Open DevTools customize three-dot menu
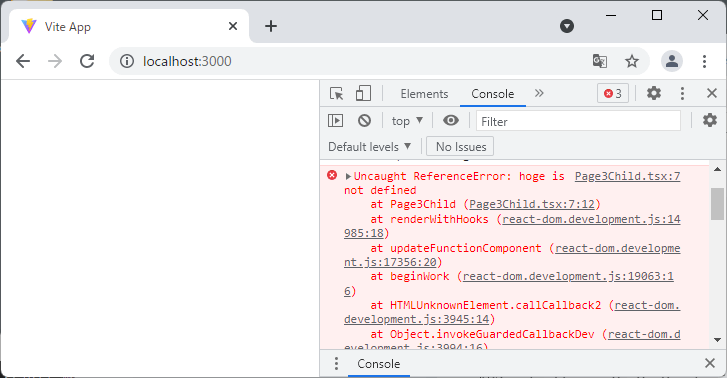727x378 pixels. [682, 93]
